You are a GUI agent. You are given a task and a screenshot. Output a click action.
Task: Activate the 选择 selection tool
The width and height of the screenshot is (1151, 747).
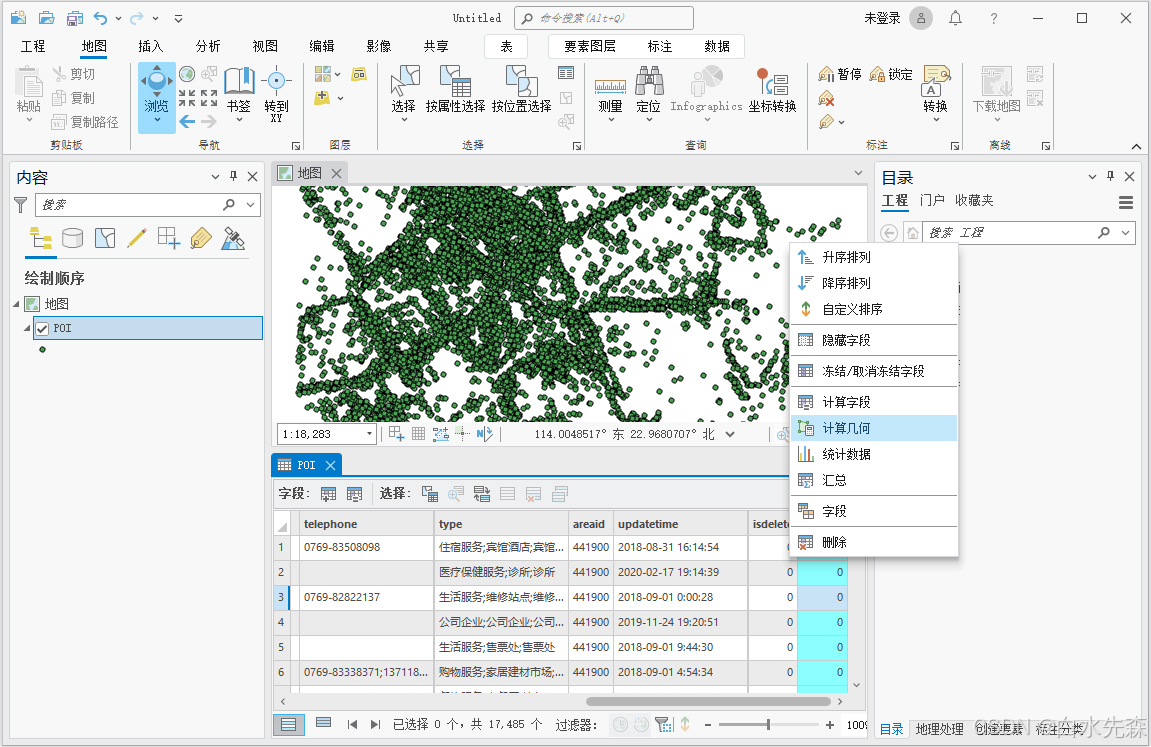[x=404, y=92]
